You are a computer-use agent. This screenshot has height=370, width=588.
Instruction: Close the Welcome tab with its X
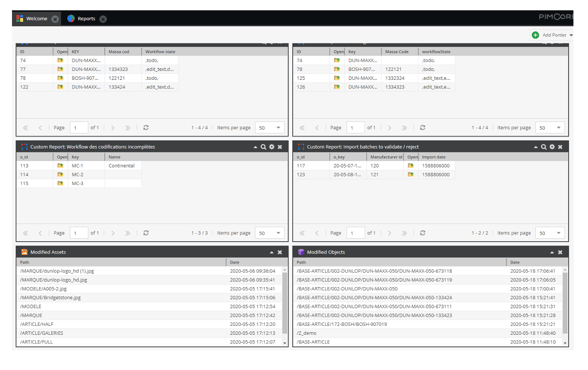tap(55, 19)
